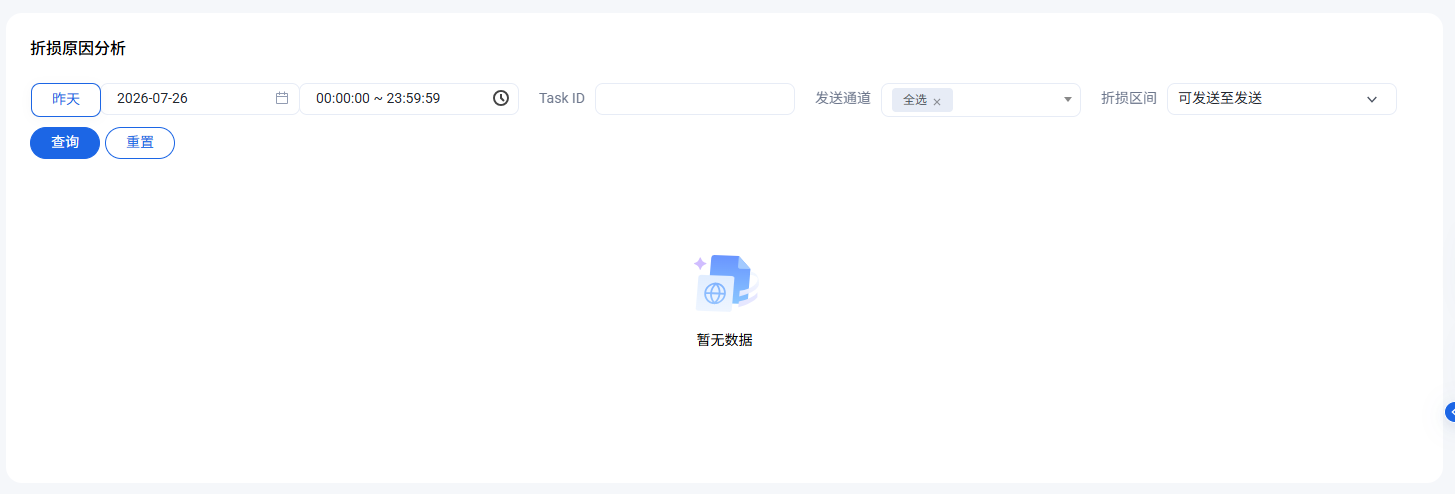
Task: Expand the 折损区间 dropdown chevron
Action: (1372, 99)
